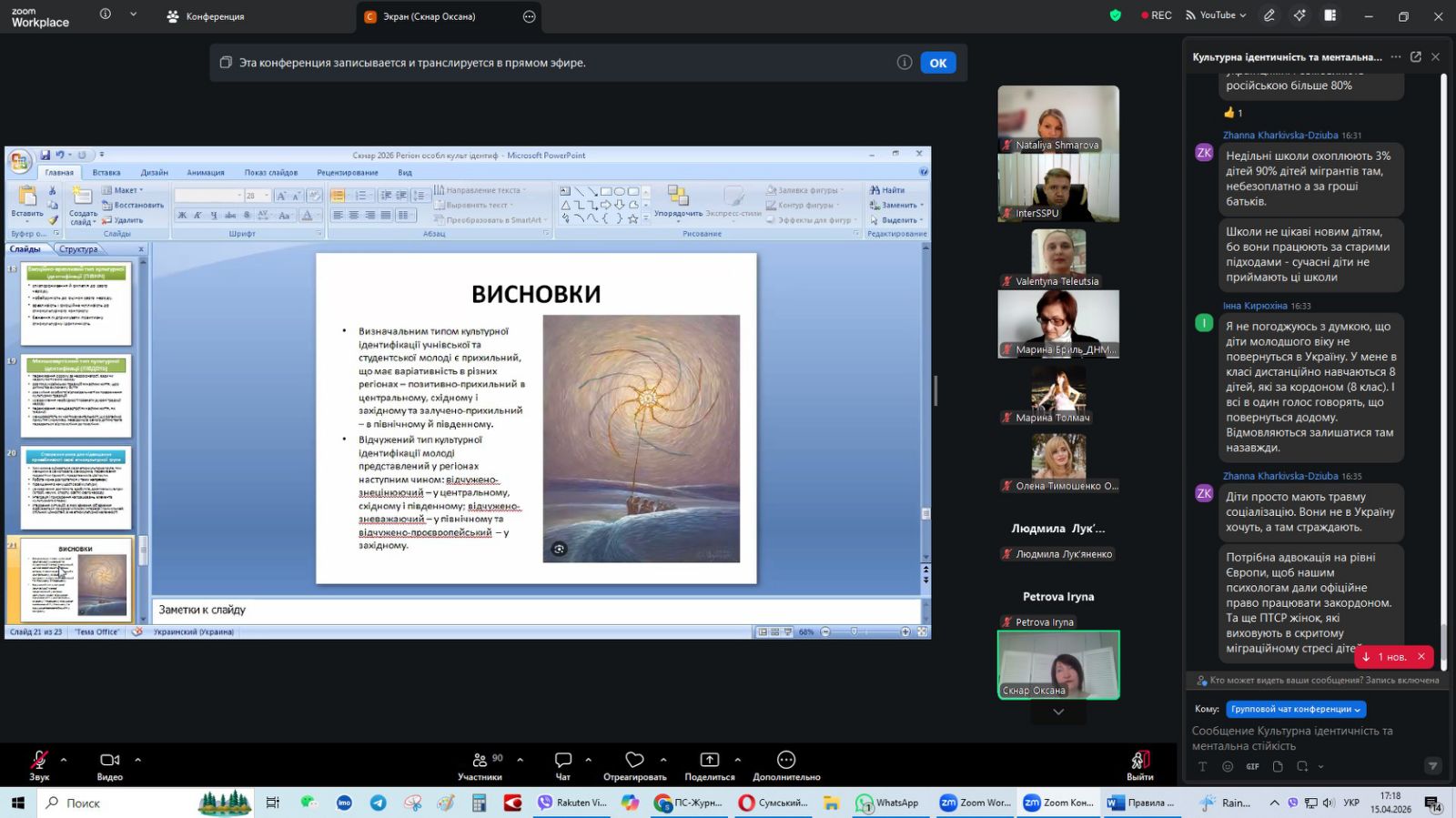Image resolution: width=1456 pixels, height=818 pixels.
Task: Open the emoji picker in chat
Action: pyautogui.click(x=1228, y=766)
